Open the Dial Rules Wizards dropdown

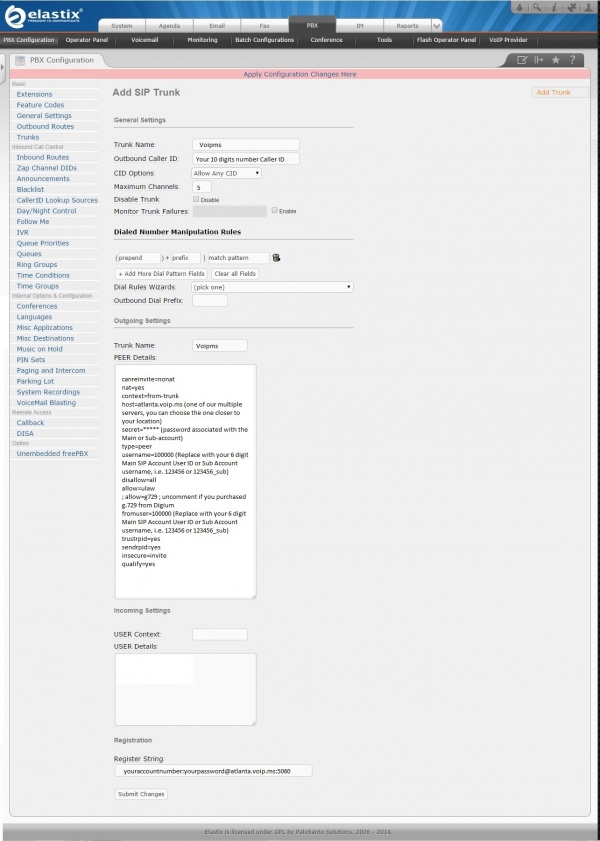point(272,287)
